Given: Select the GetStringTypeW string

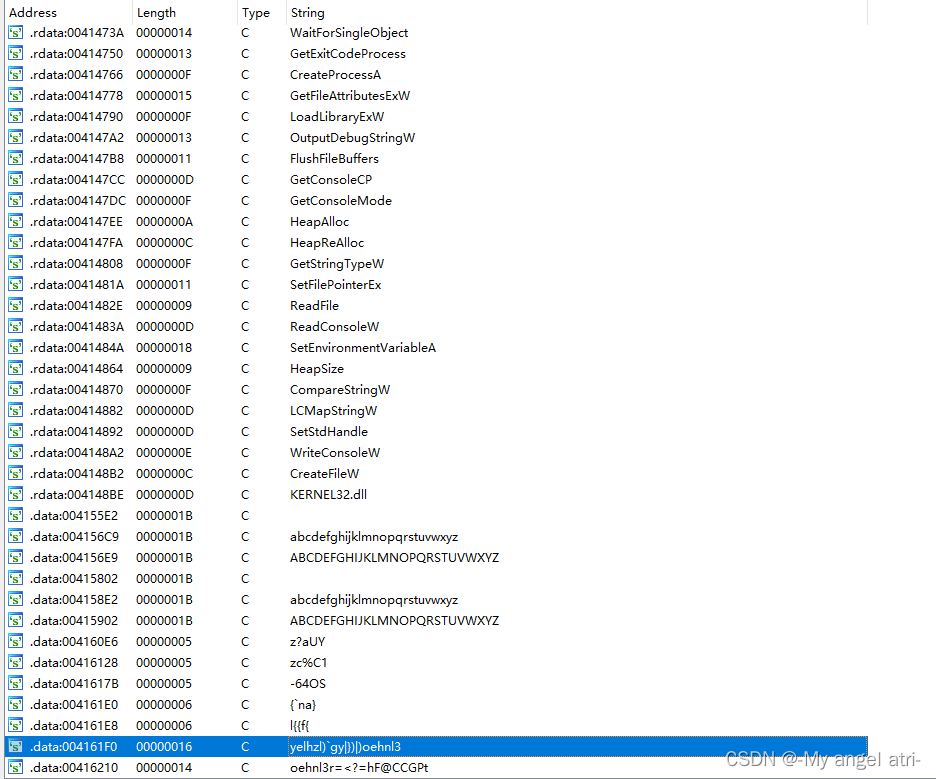Looking at the screenshot, I should [337, 264].
